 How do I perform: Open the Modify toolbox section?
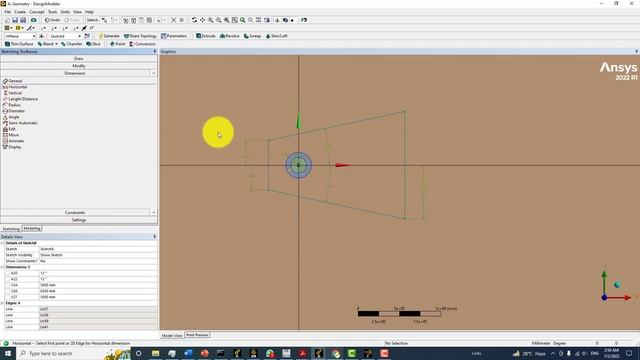(79, 66)
